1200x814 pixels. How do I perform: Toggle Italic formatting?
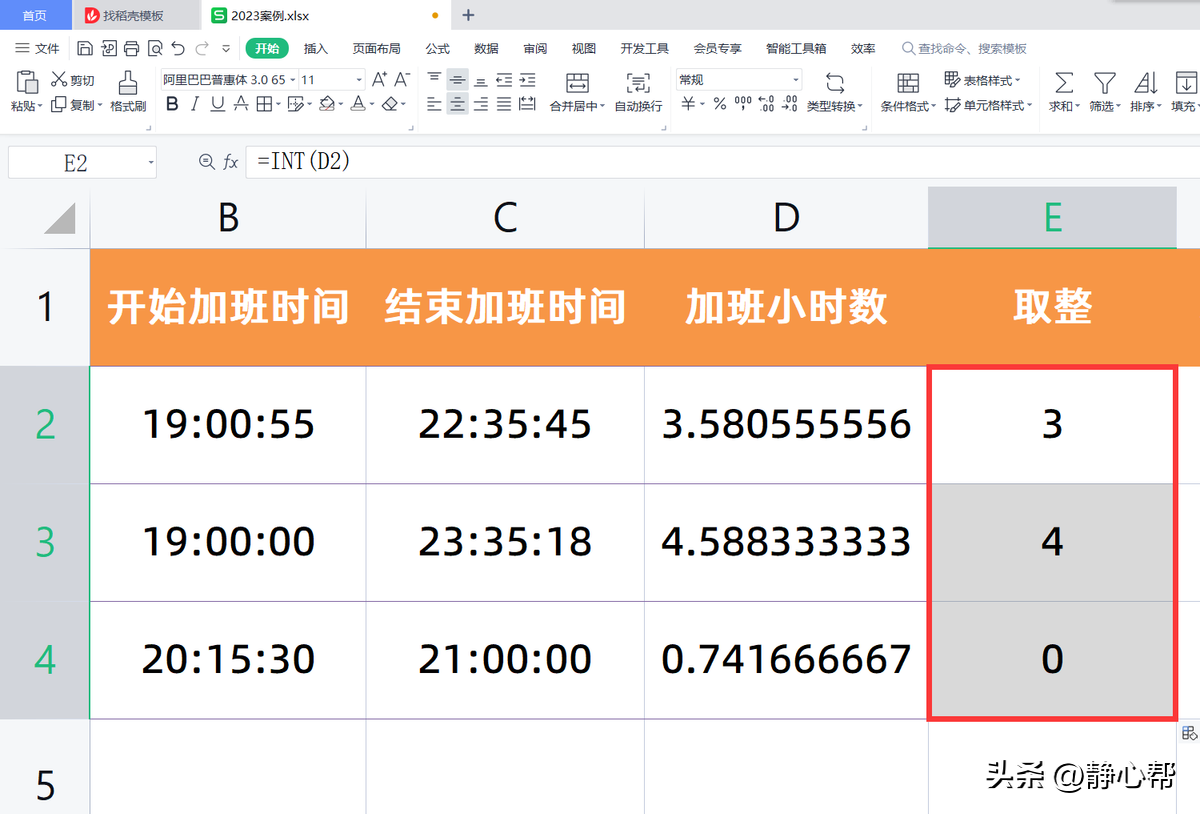[195, 104]
